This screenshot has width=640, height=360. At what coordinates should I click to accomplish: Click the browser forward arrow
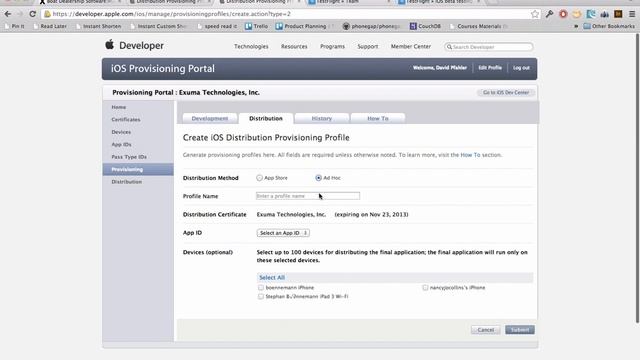tap(20, 14)
